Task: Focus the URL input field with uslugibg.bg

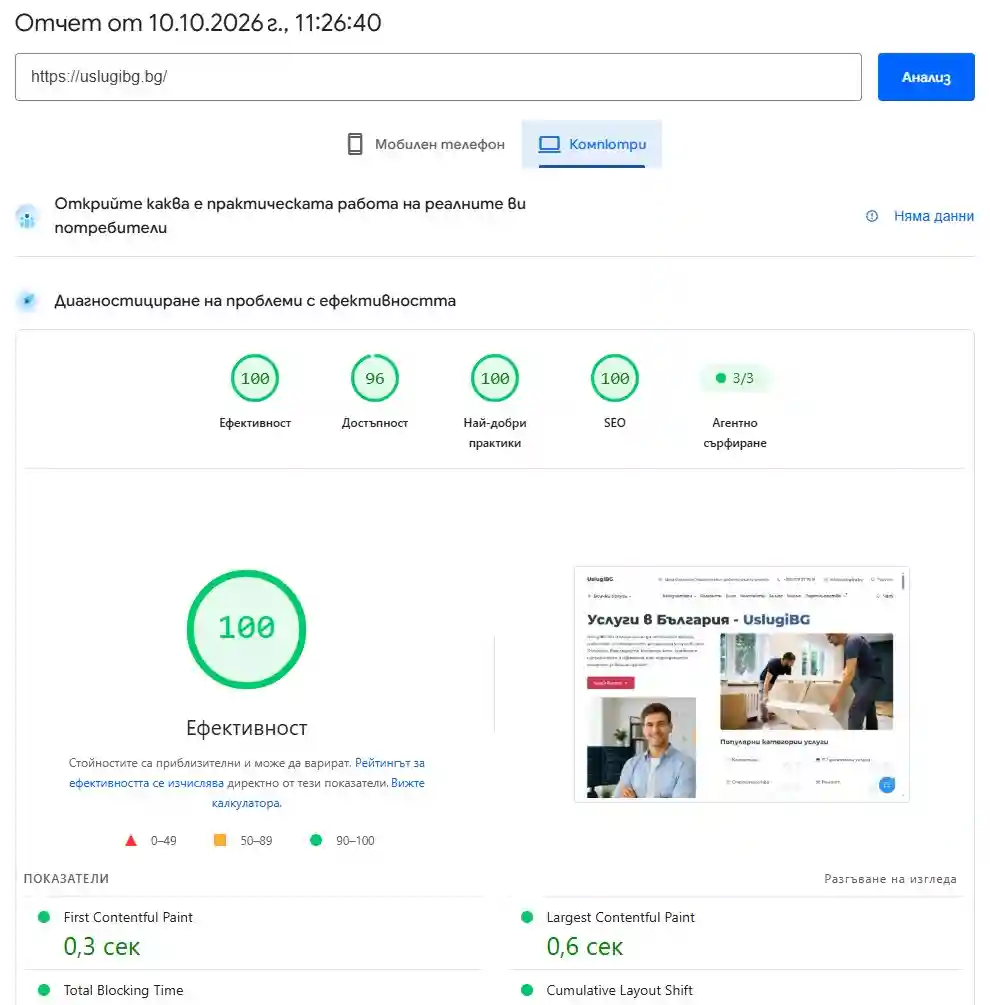Action: click(x=438, y=77)
